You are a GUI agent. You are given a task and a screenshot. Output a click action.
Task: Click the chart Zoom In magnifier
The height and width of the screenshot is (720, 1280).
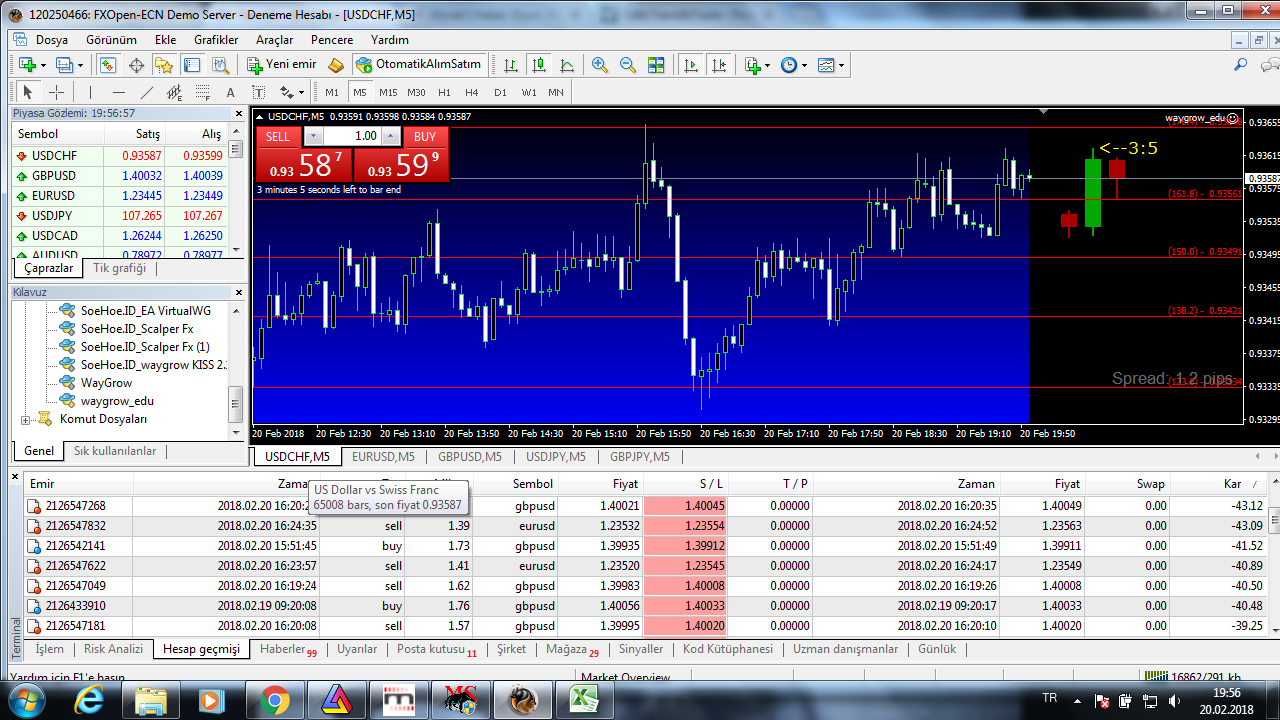(599, 65)
